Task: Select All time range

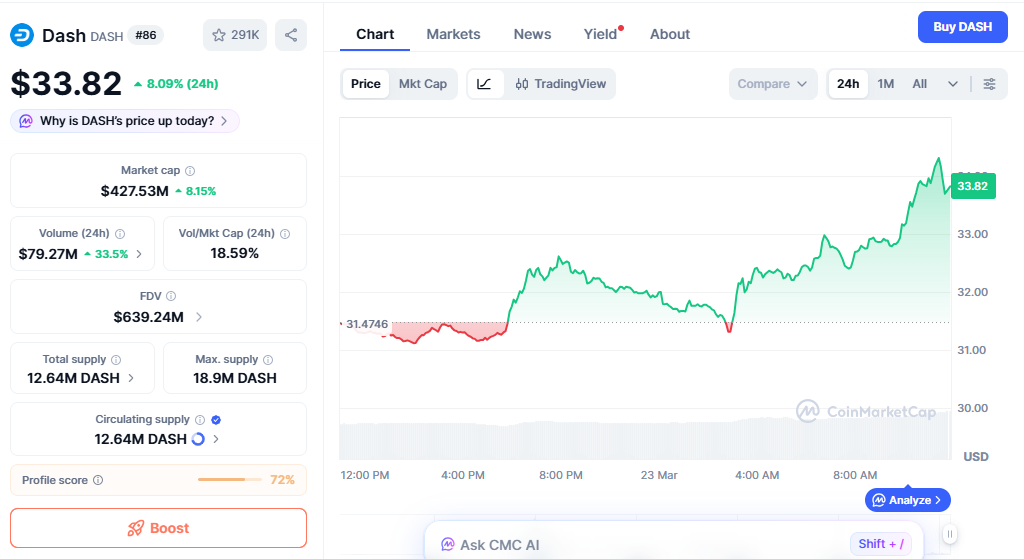Action: pyautogui.click(x=920, y=84)
